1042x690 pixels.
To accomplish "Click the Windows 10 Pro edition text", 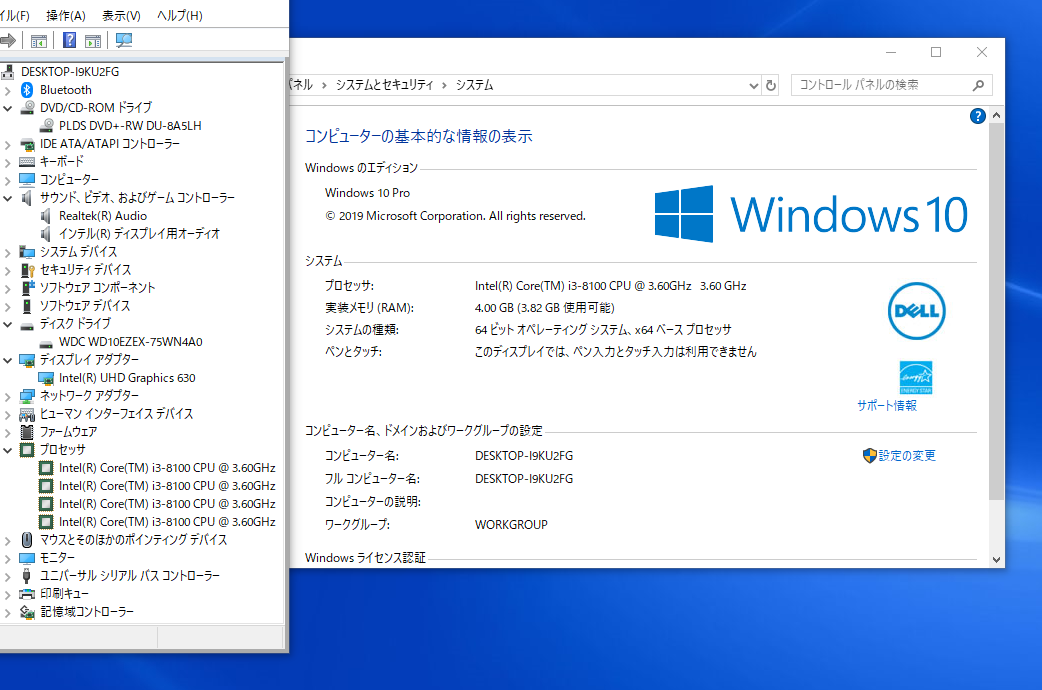I will click(367, 193).
